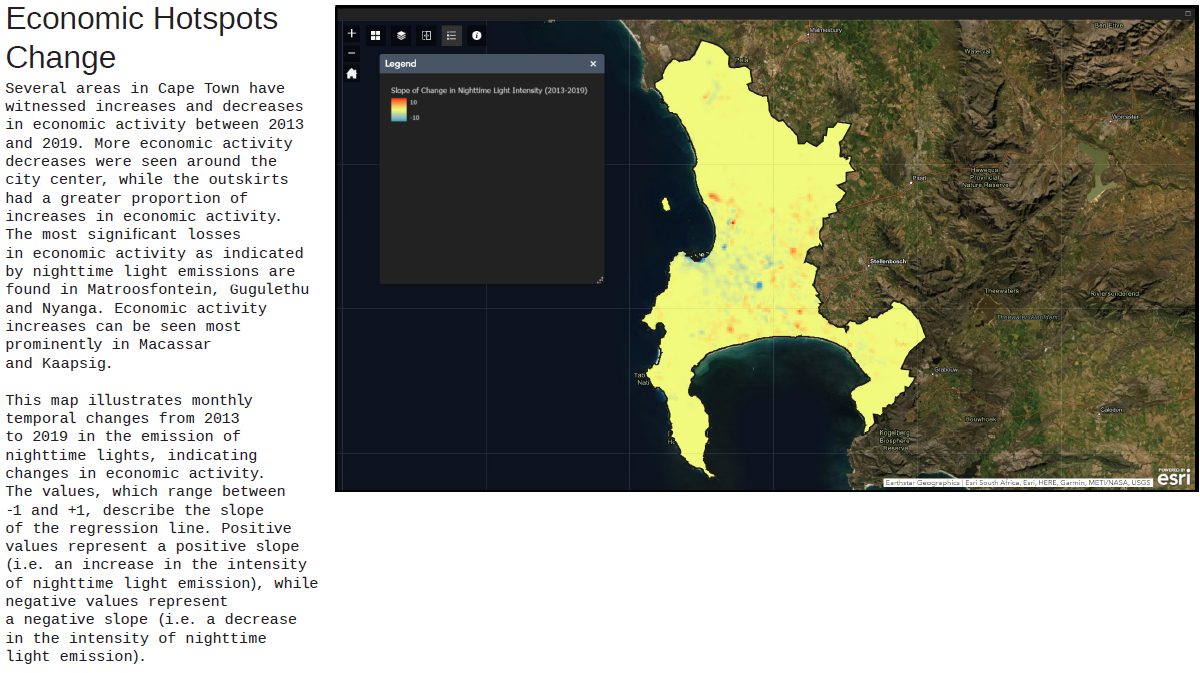Activate the swipe comparison tool icon
Image resolution: width=1200 pixels, height=673 pixels.
tap(426, 35)
